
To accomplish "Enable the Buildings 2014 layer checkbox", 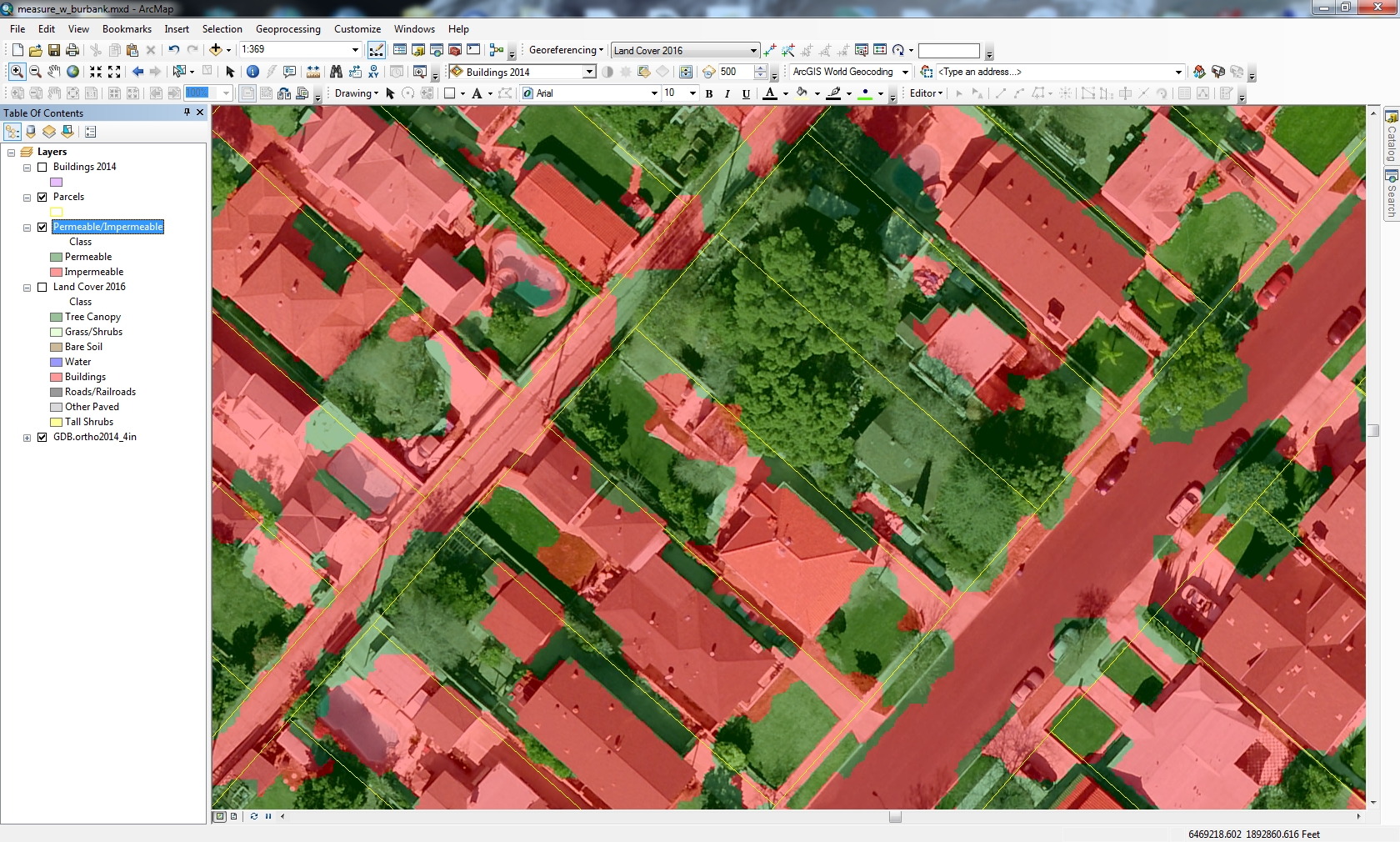I will (x=42, y=167).
